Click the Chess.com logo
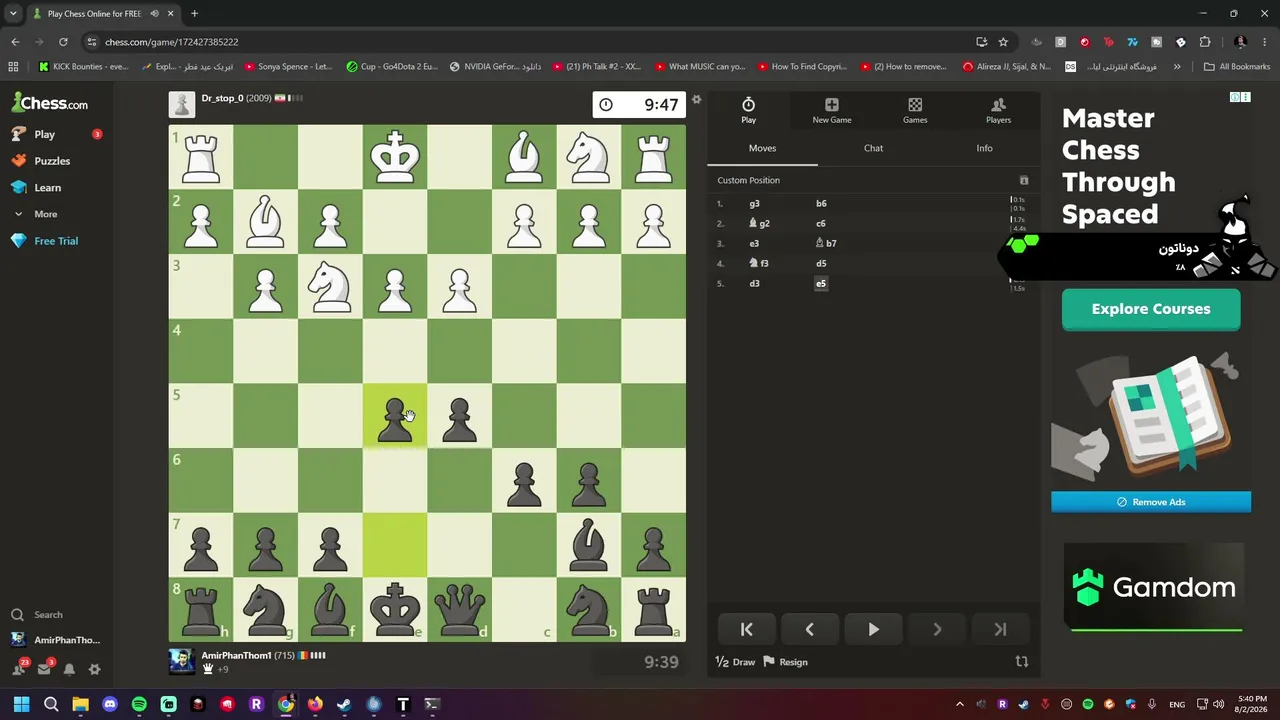The height and width of the screenshot is (720, 1280). [50, 103]
